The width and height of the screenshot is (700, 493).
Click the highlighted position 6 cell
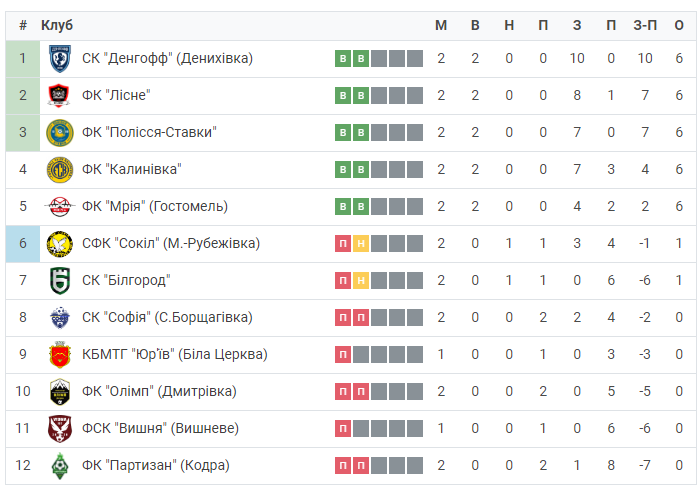(x=23, y=244)
